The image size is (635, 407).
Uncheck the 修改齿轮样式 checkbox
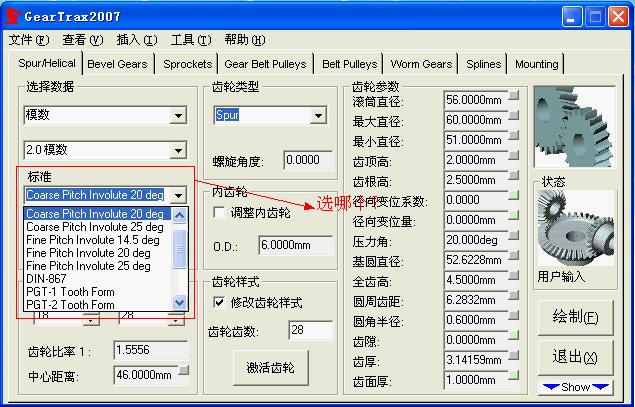pos(219,303)
